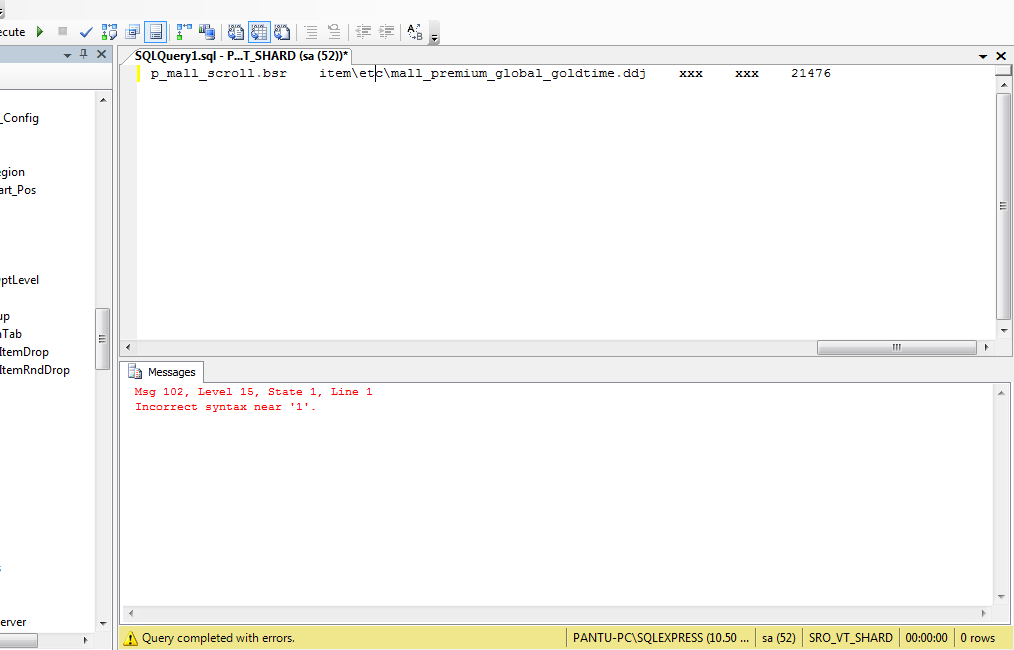The width and height of the screenshot is (1014, 650).
Task: Select Results to Grid icon
Action: pos(259,32)
